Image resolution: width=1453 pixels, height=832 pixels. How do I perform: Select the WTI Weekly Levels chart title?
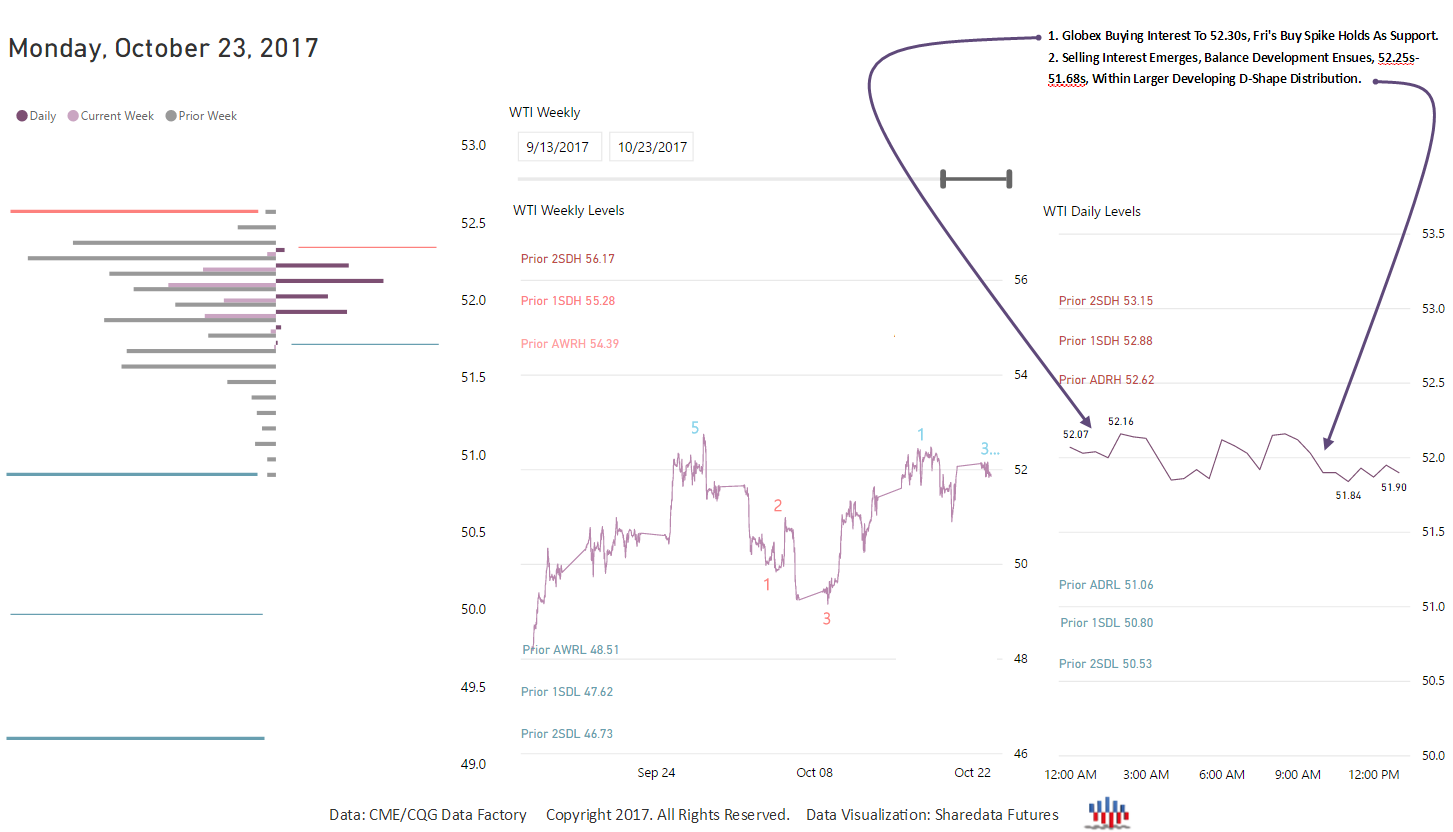(x=568, y=211)
